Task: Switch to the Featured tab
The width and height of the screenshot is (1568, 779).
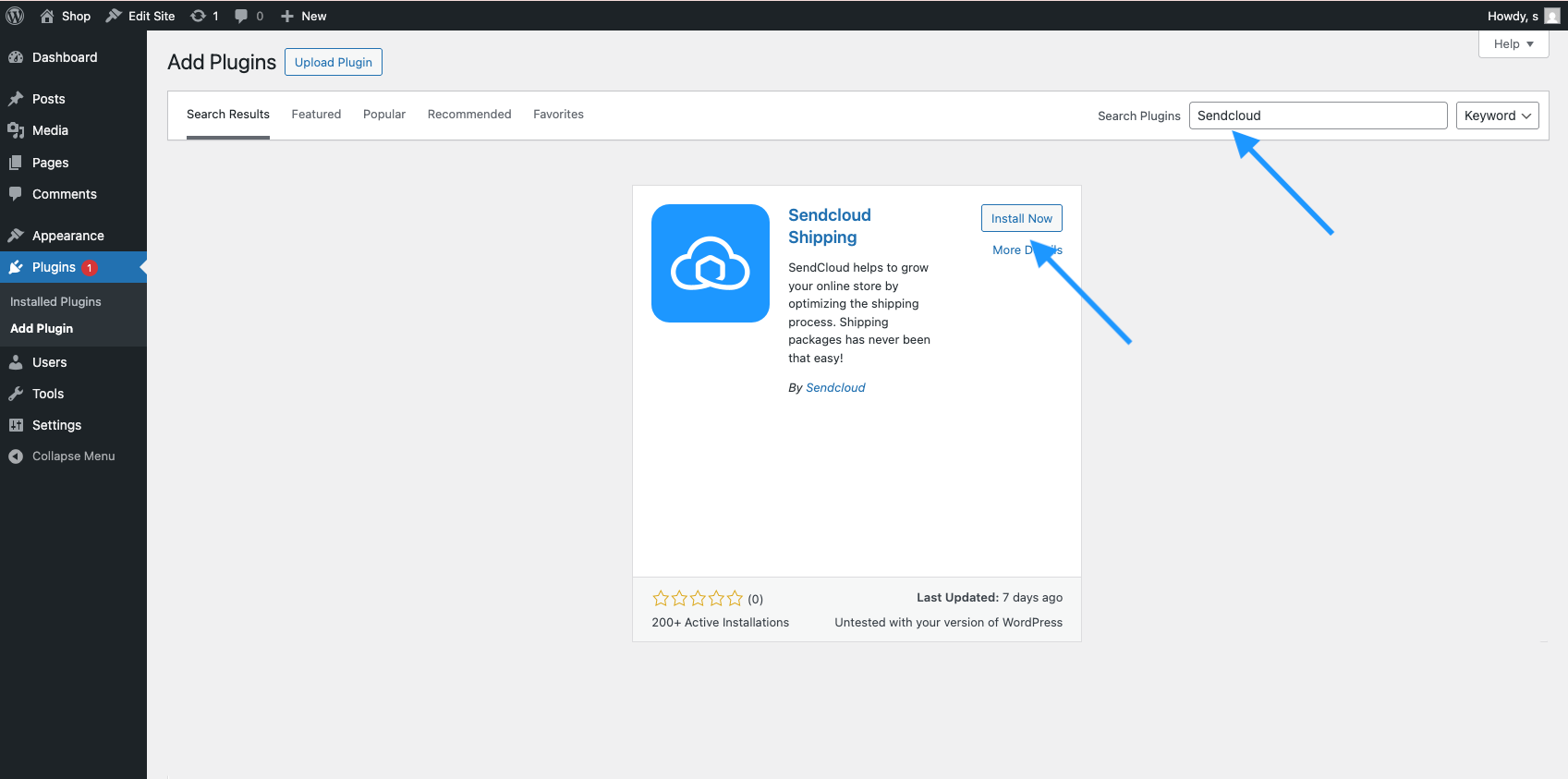Action: pyautogui.click(x=316, y=115)
